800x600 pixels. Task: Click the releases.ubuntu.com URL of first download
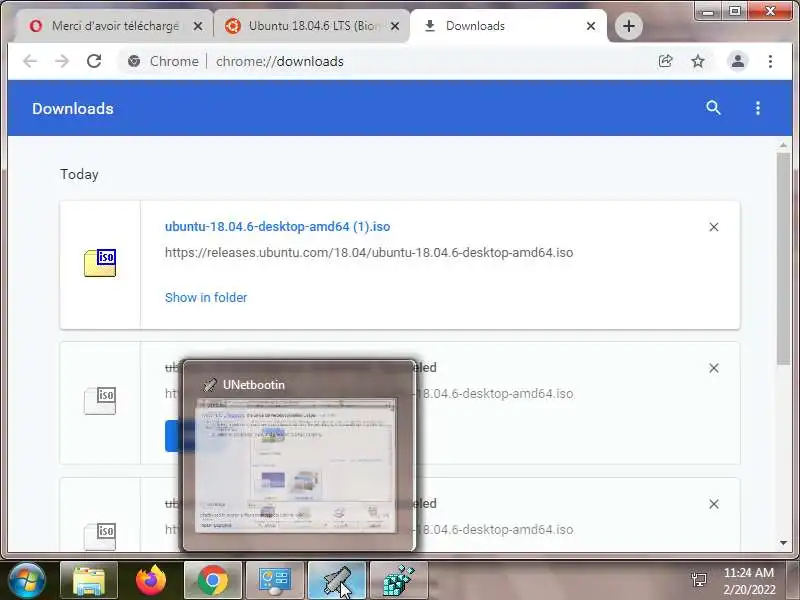point(369,253)
